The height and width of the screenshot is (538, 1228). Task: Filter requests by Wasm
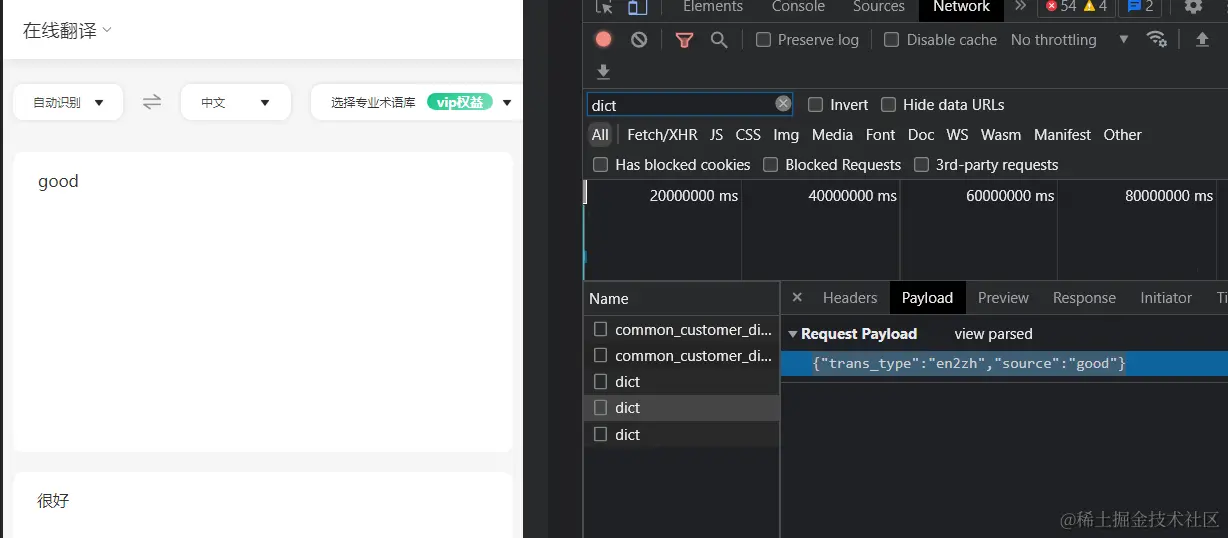point(1001,135)
